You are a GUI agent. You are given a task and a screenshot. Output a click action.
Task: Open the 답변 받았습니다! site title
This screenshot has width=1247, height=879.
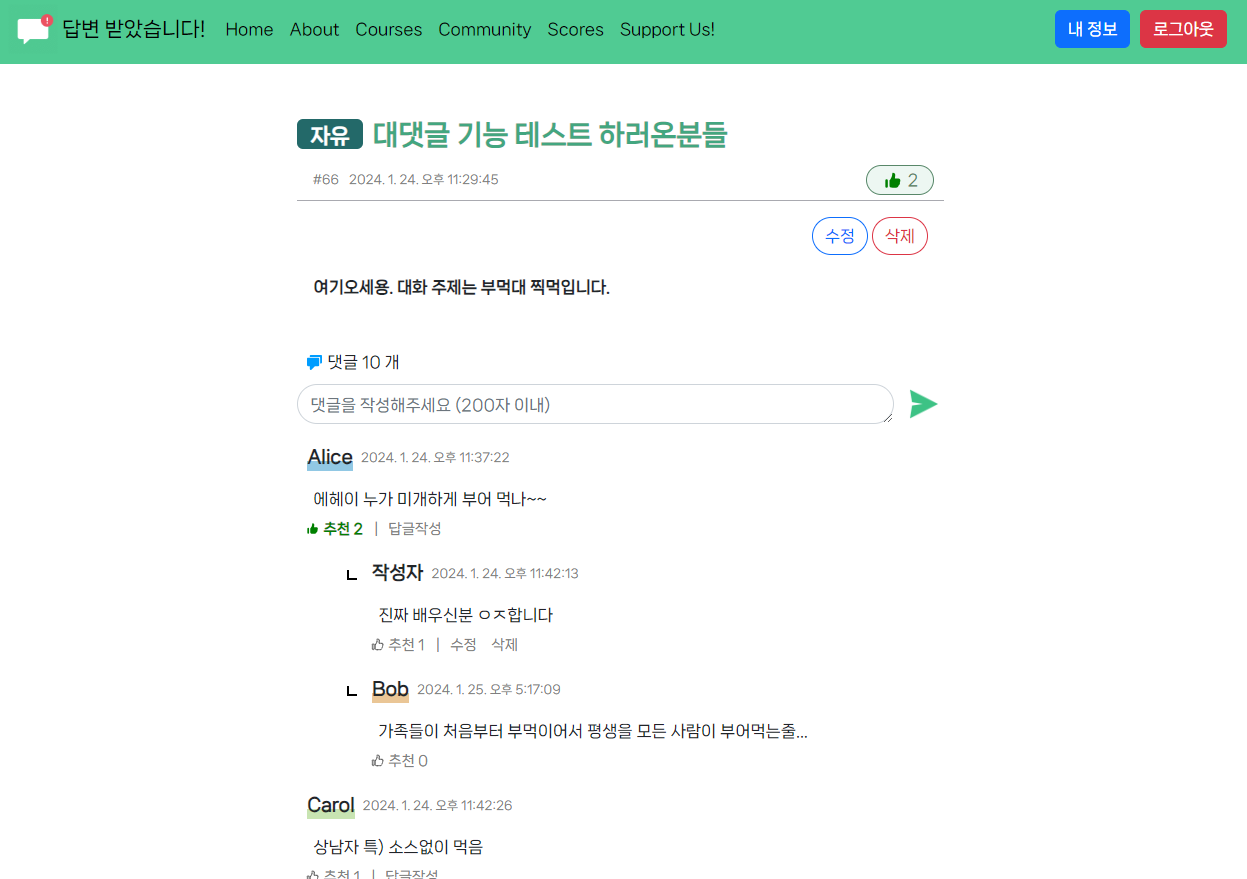[133, 29]
